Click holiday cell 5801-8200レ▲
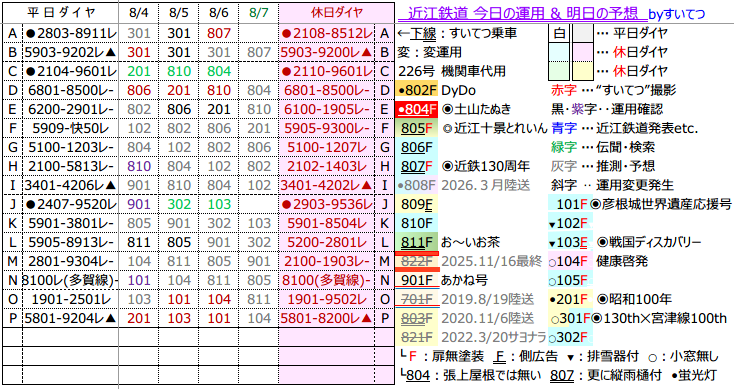Image resolution: width=734 pixels, height=389 pixels. (x=327, y=318)
